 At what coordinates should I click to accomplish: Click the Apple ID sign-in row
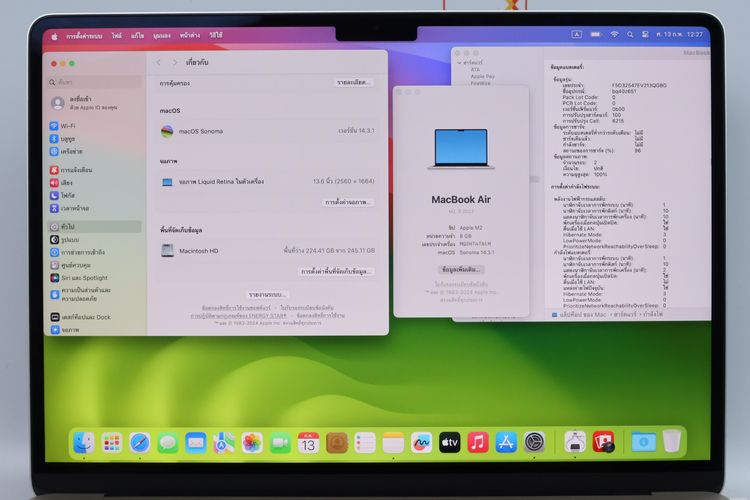click(95, 103)
